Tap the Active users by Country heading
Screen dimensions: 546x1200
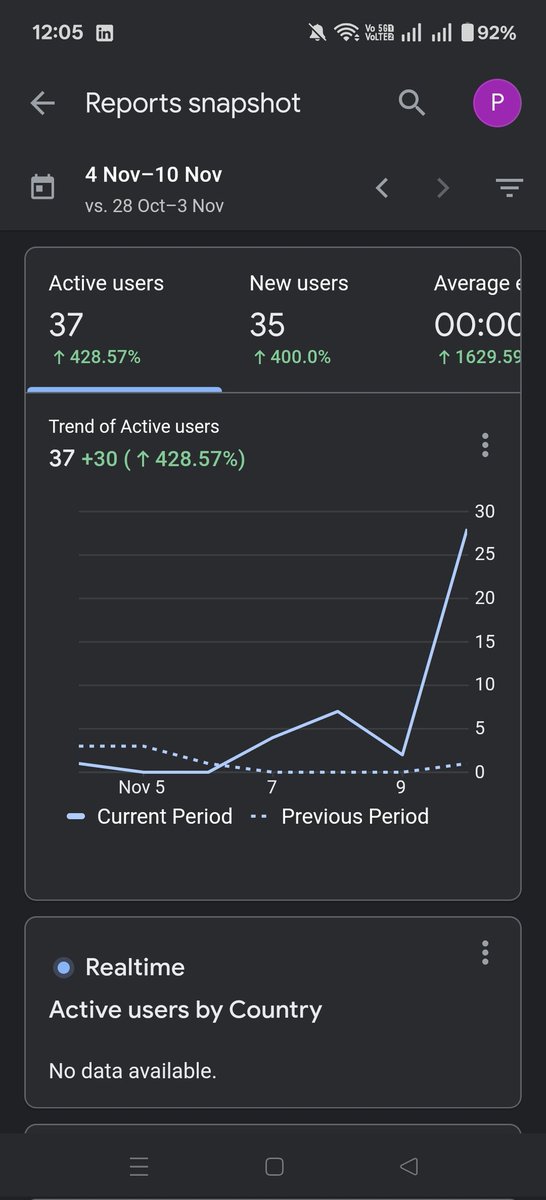coord(185,1010)
